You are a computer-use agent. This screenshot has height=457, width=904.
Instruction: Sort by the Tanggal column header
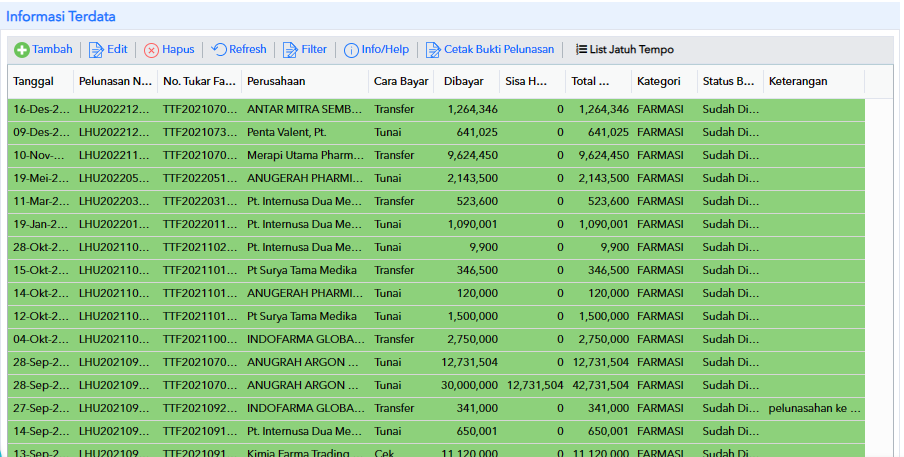click(40, 81)
